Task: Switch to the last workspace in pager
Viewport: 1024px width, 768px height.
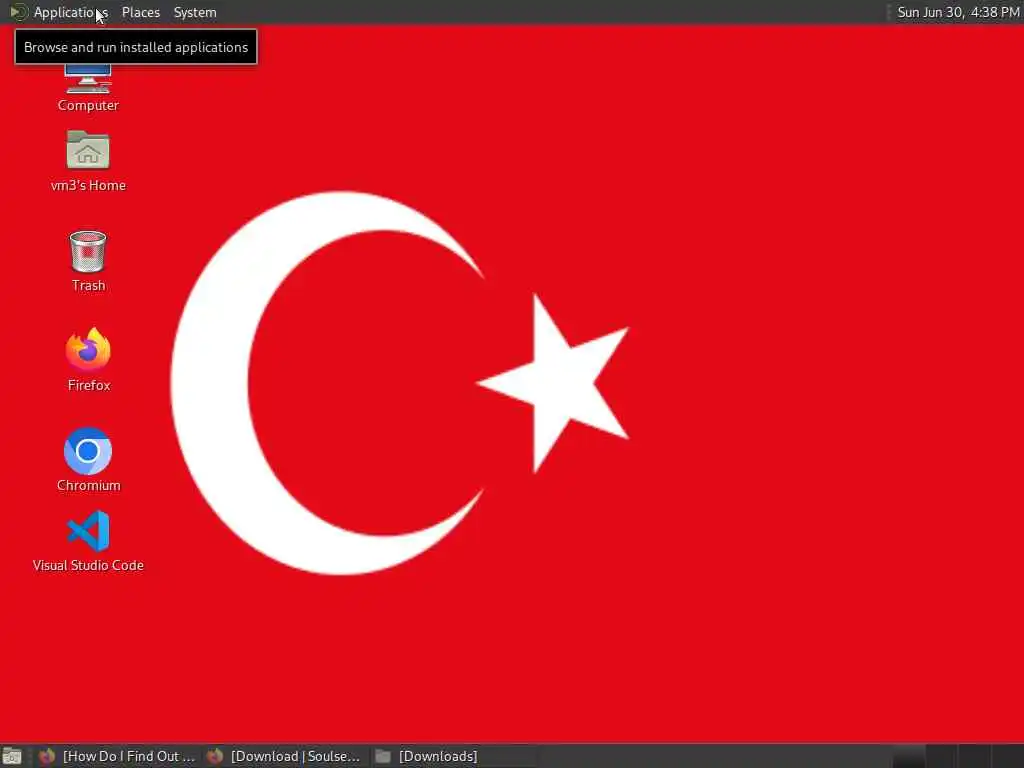Action: [1008, 756]
